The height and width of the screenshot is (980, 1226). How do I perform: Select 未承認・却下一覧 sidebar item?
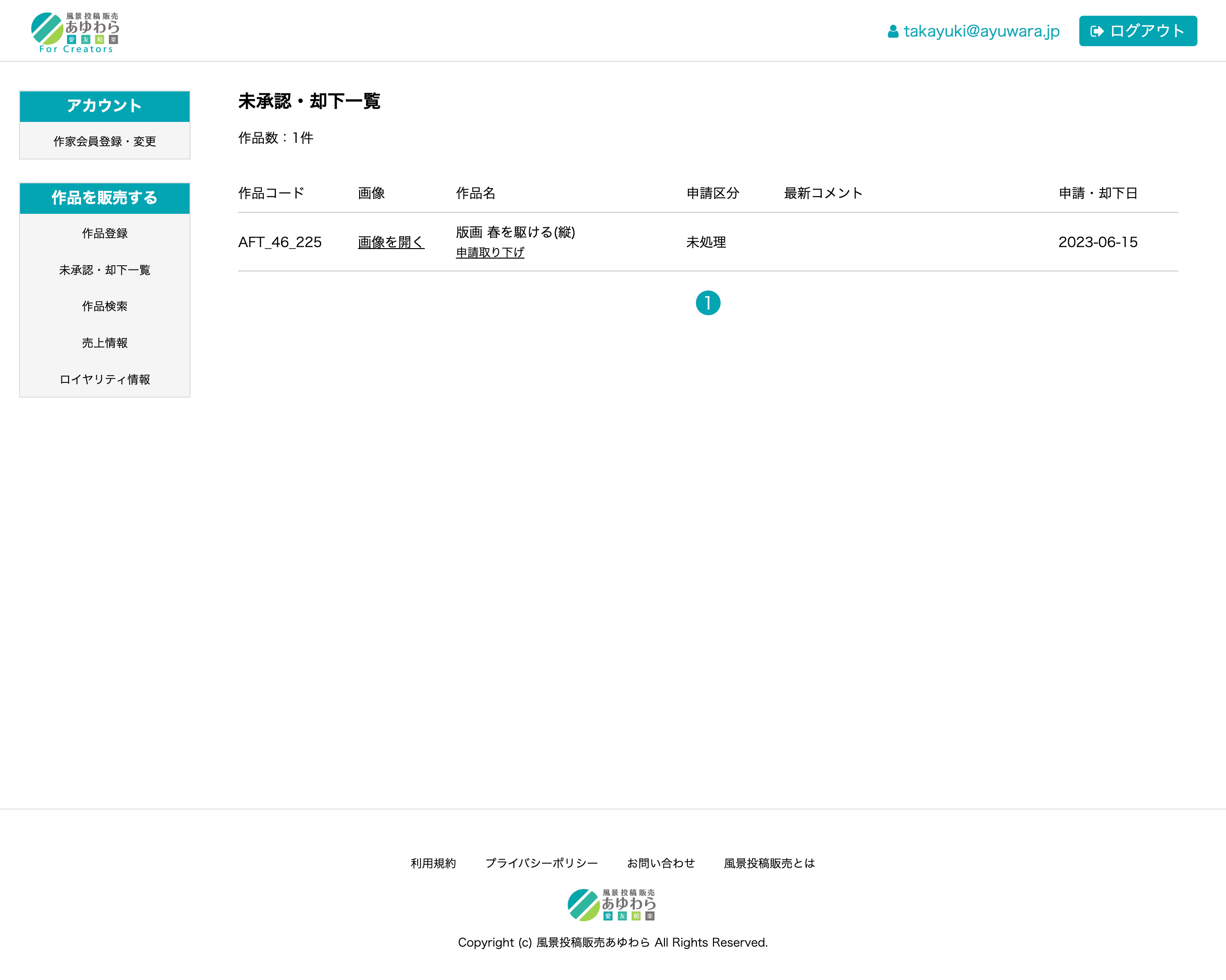click(105, 270)
